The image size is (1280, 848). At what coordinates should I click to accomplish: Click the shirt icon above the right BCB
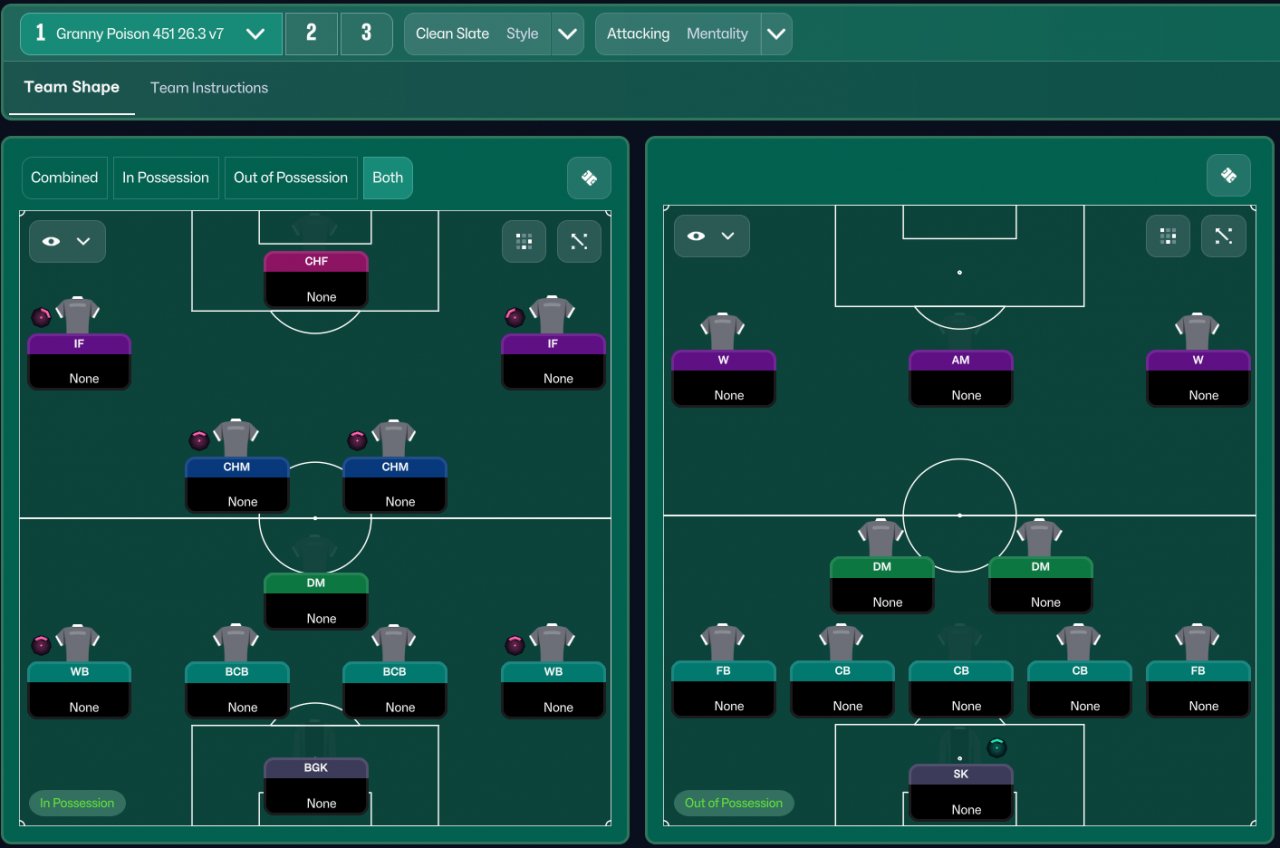pos(394,643)
